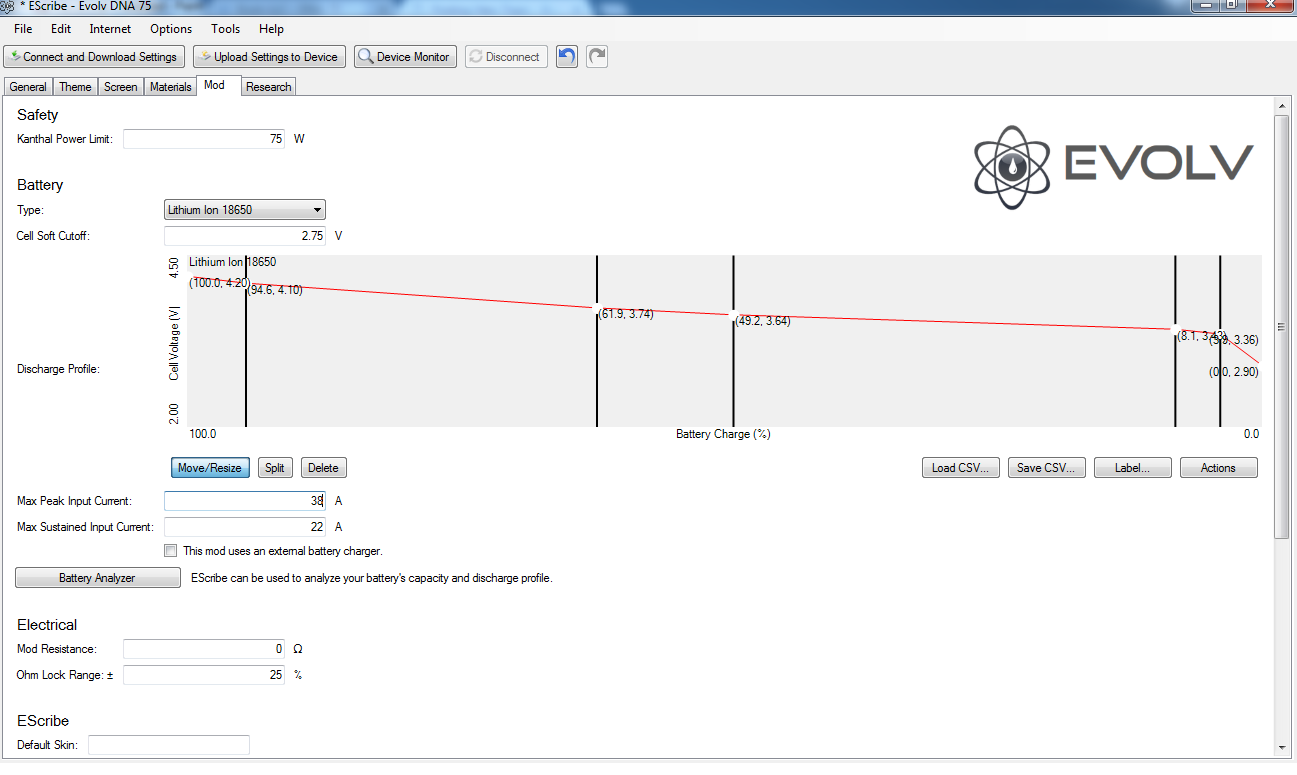Click the Evolv logo
Image resolution: width=1297 pixels, height=775 pixels.
pos(1113,162)
